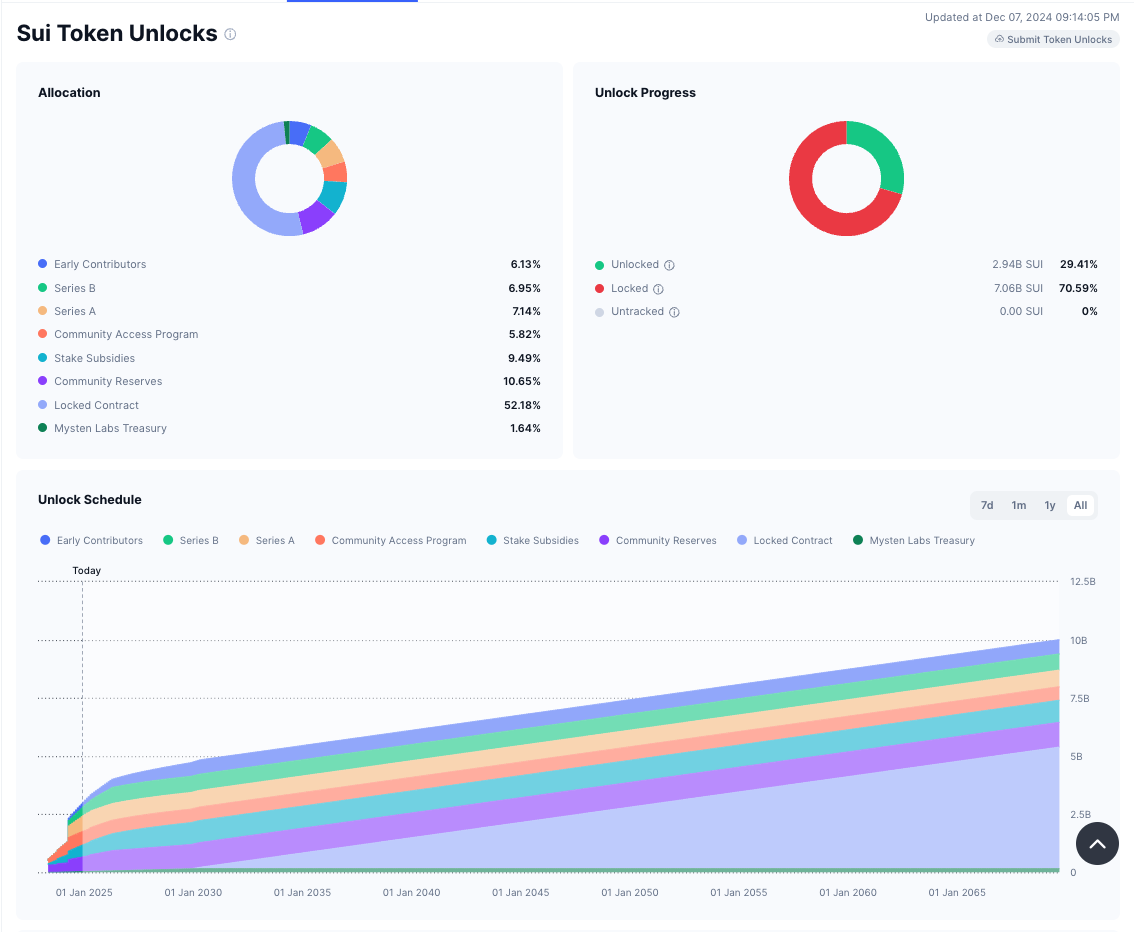
Task: Select the 9.49% allocation value
Action: point(524,358)
